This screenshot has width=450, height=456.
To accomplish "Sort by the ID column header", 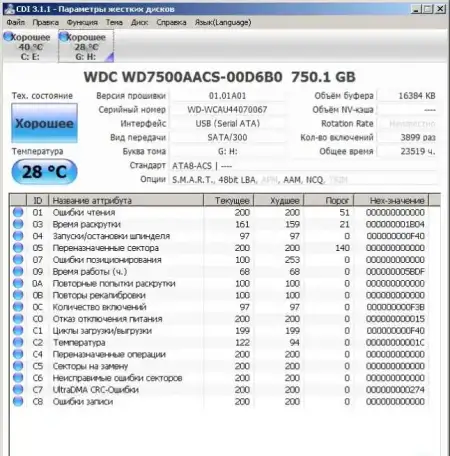I will 37,200.
